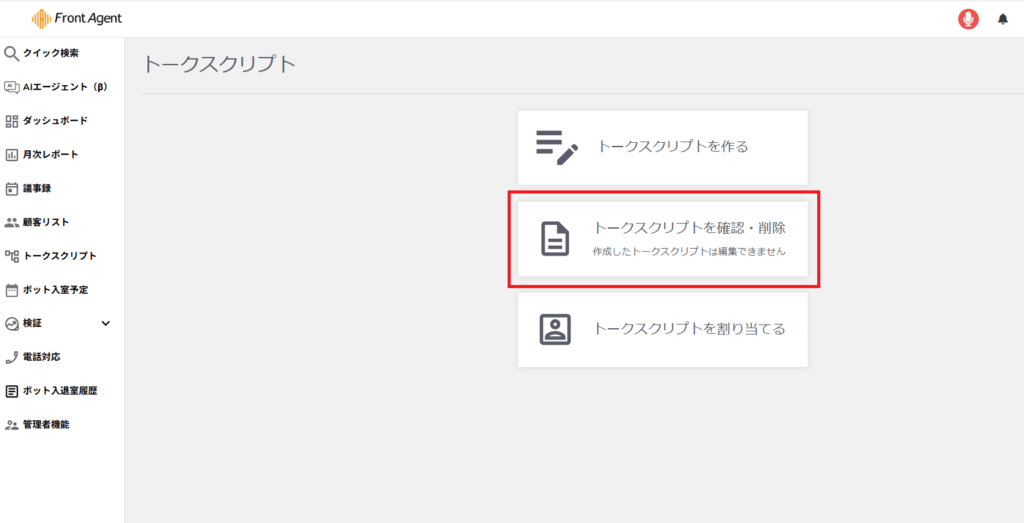Open notifications bell icon
Screen dimensions: 1024x523
coord(1003,19)
